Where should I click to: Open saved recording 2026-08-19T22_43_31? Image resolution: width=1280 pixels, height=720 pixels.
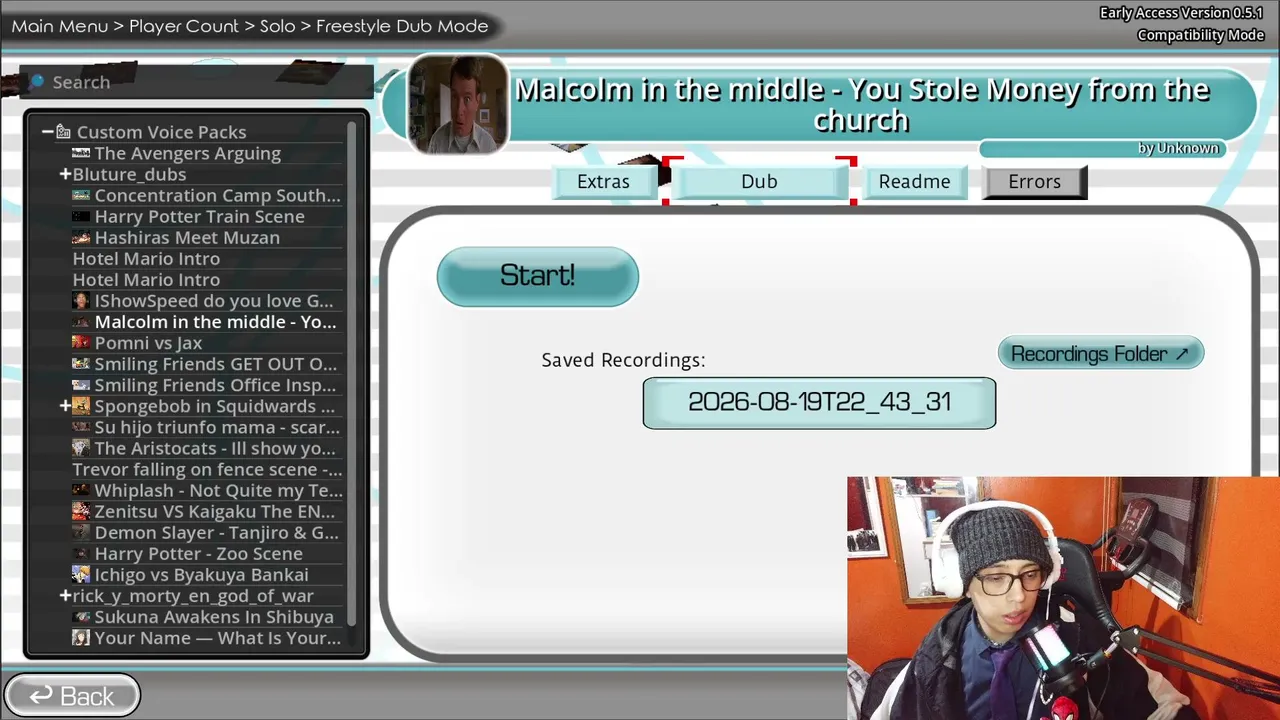[819, 402]
